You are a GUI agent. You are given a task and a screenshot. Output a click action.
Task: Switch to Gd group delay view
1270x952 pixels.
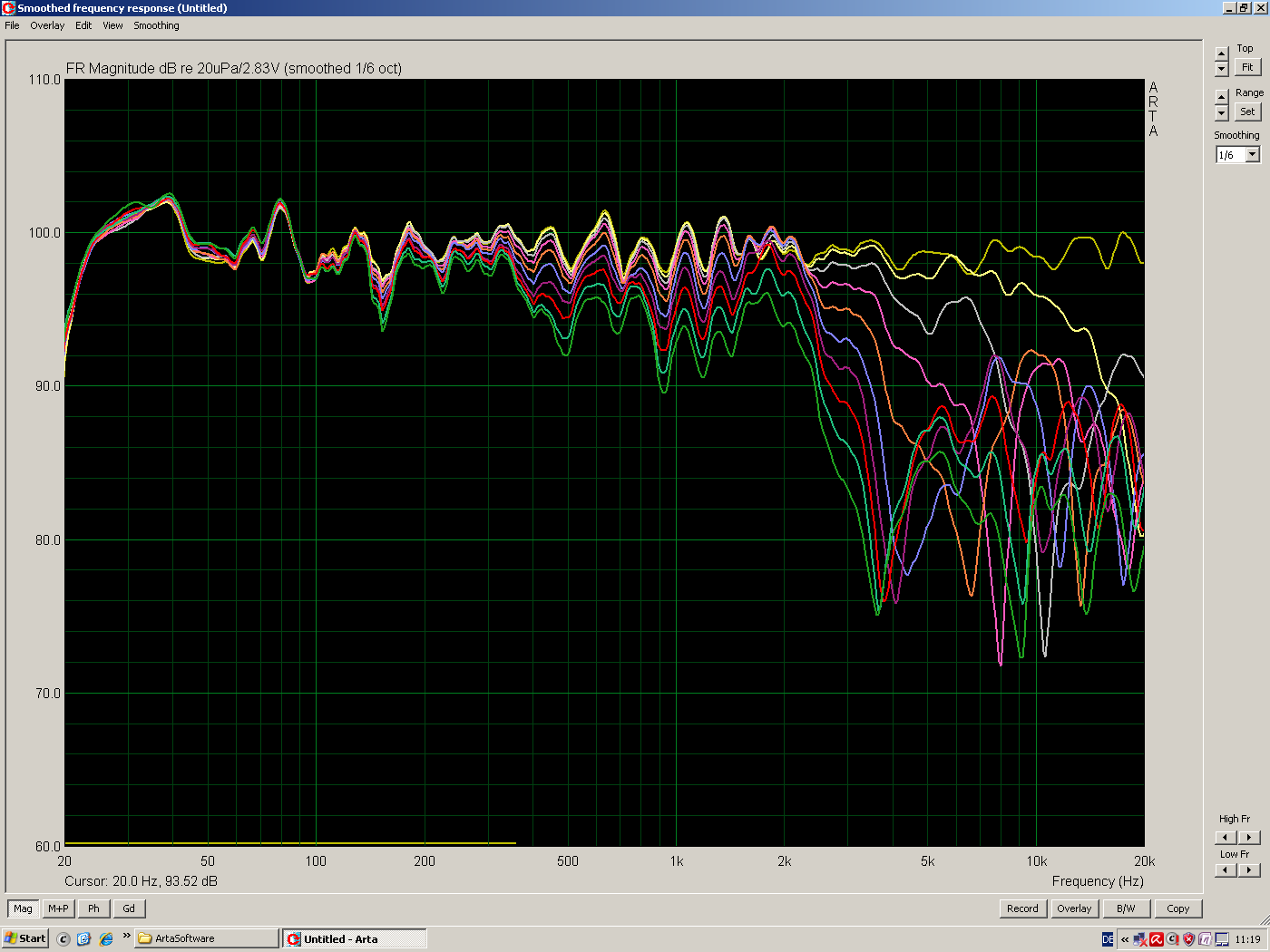129,908
